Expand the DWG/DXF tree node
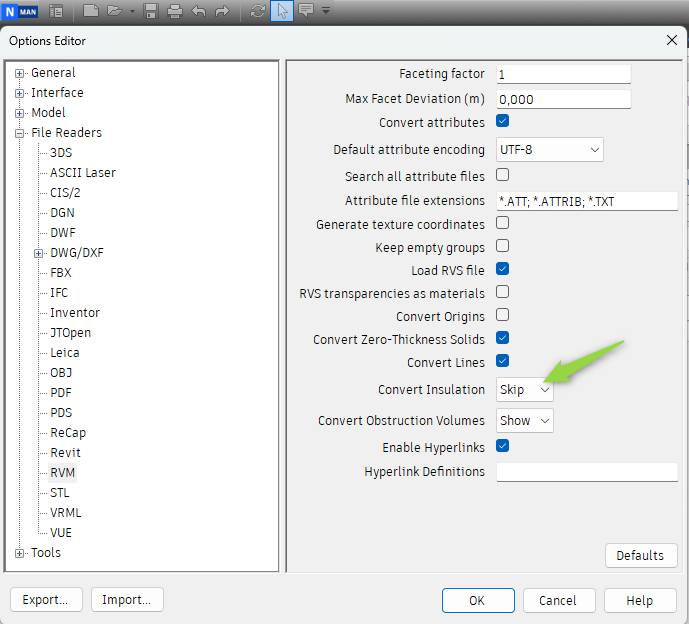 point(39,253)
